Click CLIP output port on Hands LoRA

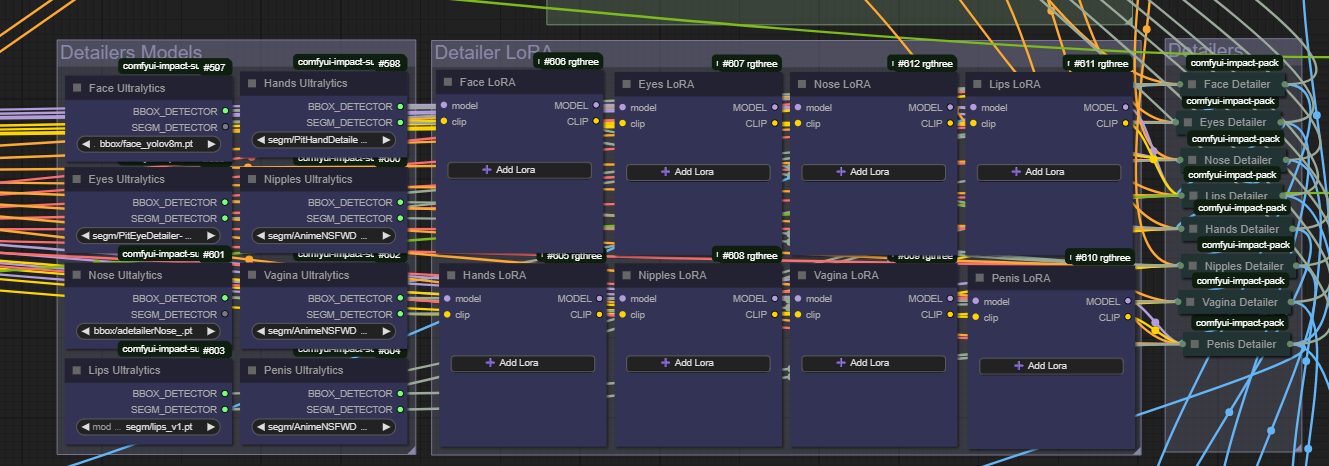click(x=599, y=314)
